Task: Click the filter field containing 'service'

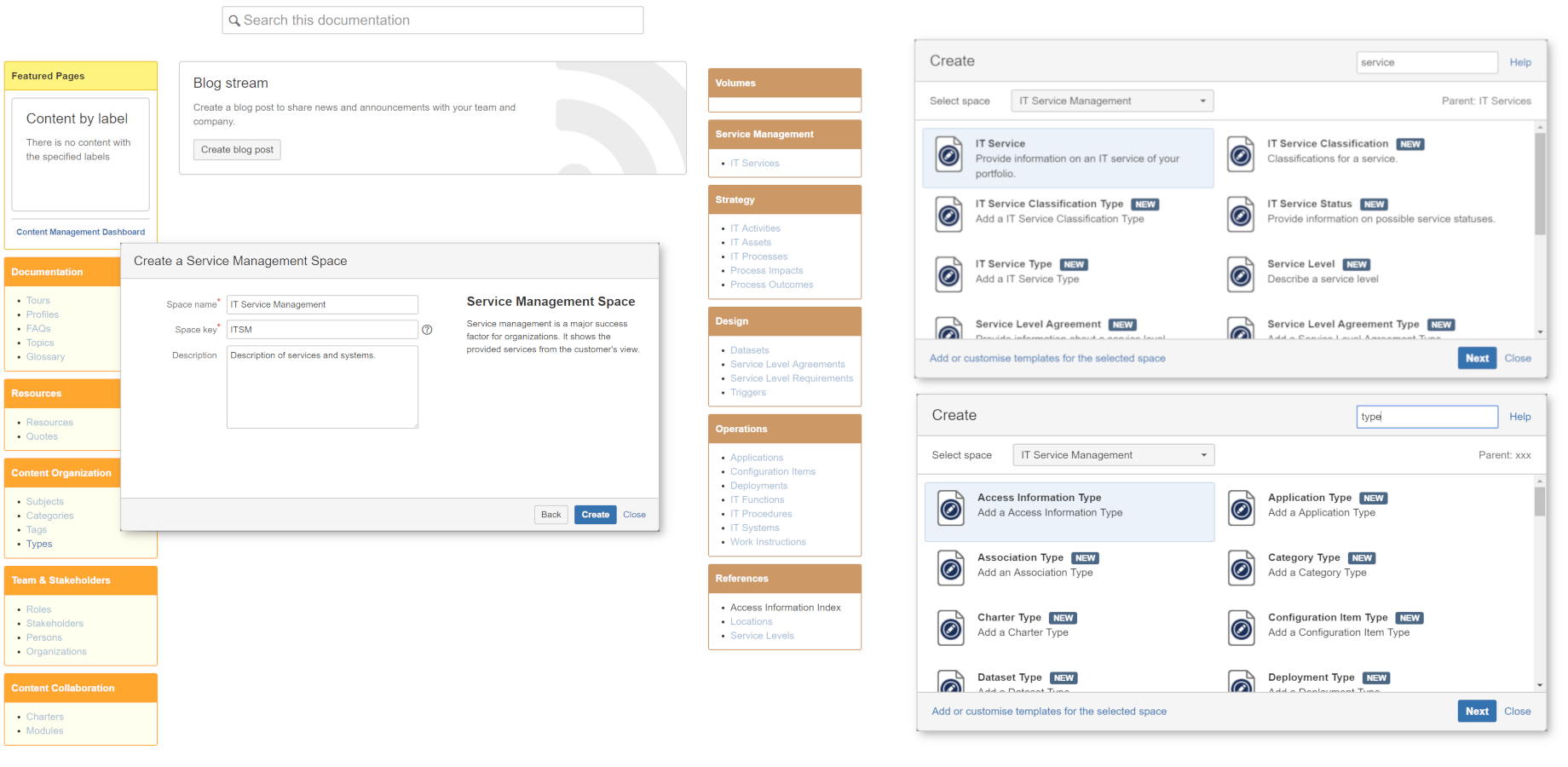Action: coord(1427,62)
